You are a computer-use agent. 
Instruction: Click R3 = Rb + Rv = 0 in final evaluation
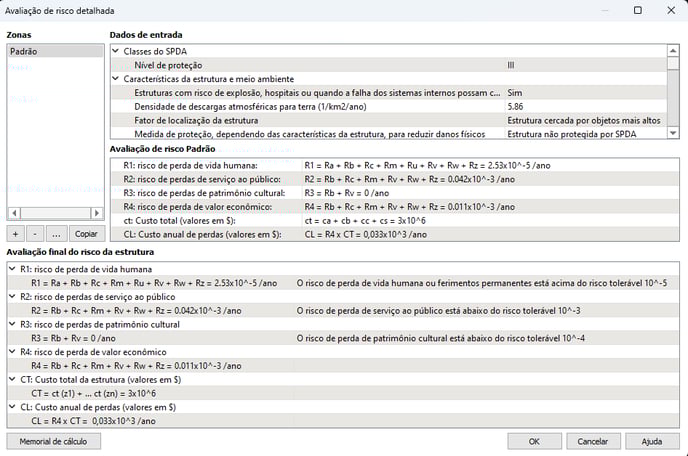tap(73, 338)
